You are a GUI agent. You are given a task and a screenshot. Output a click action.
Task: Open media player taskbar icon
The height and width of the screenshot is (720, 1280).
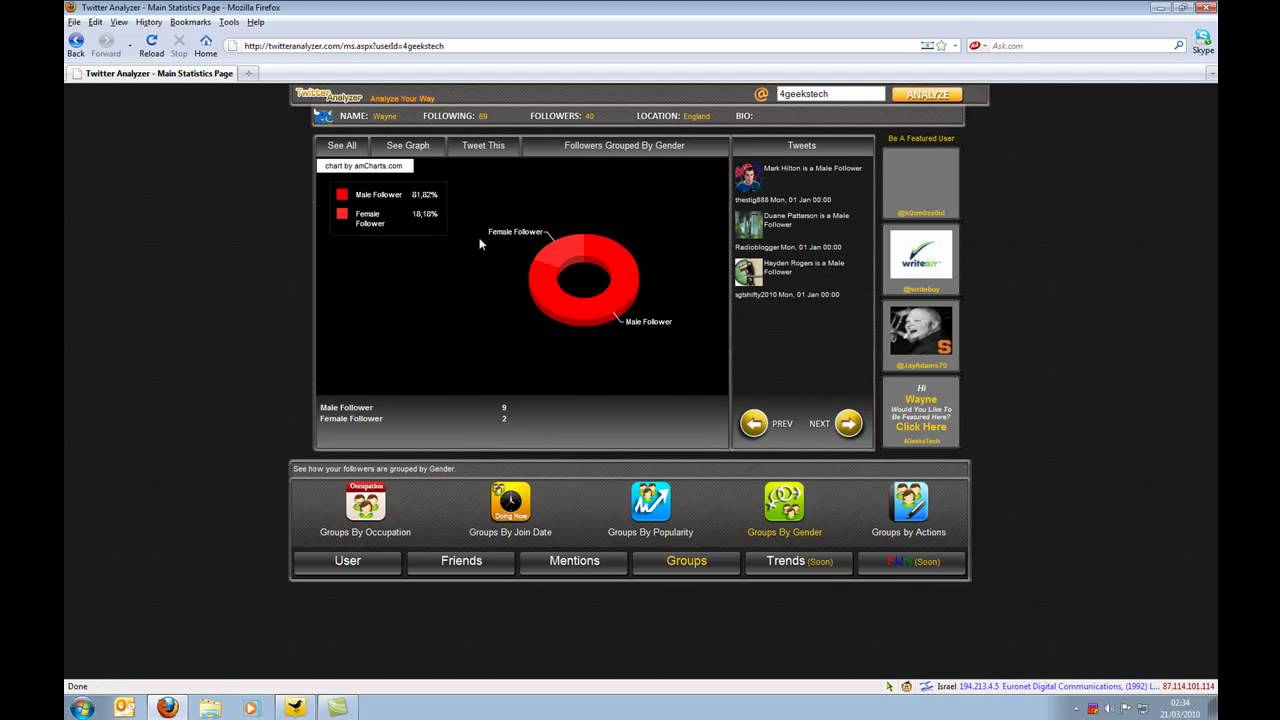click(251, 708)
